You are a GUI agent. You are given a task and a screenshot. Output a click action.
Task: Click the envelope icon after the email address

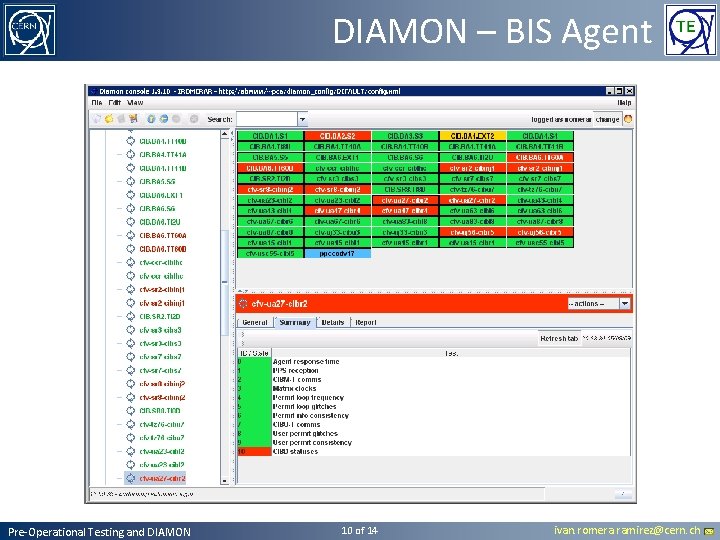pyautogui.click(x=709, y=531)
